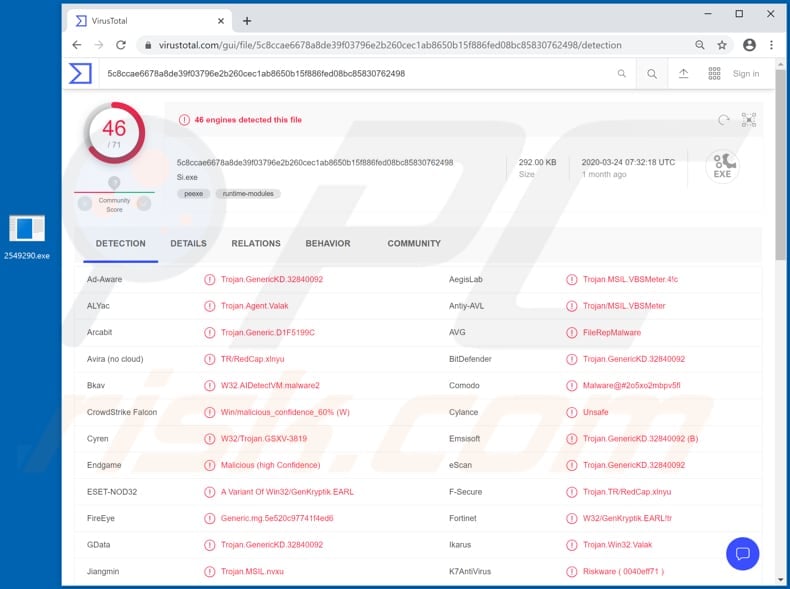Screen dimensions: 790x589
Task: Click the graph/similar-files icon
Action: click(x=749, y=120)
